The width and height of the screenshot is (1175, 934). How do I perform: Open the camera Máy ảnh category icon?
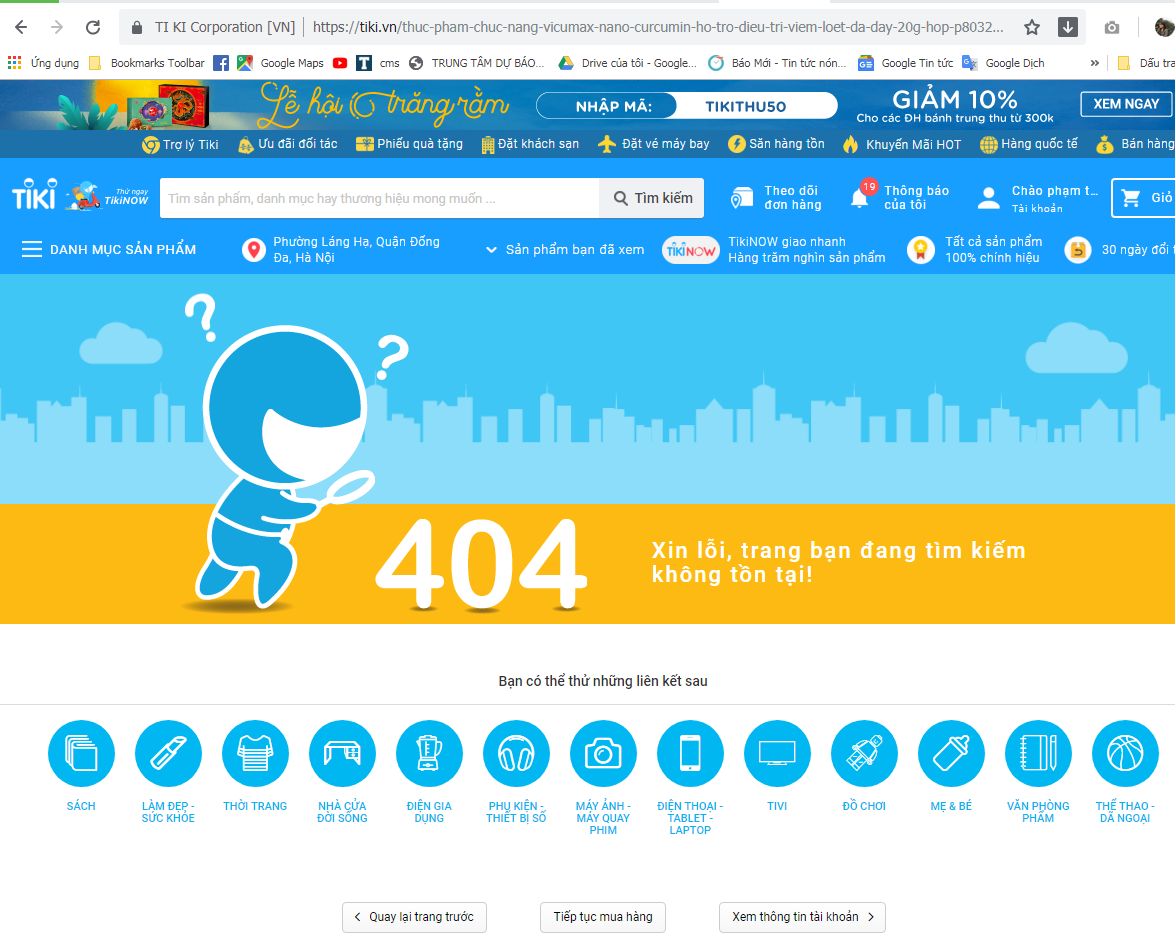[603, 754]
